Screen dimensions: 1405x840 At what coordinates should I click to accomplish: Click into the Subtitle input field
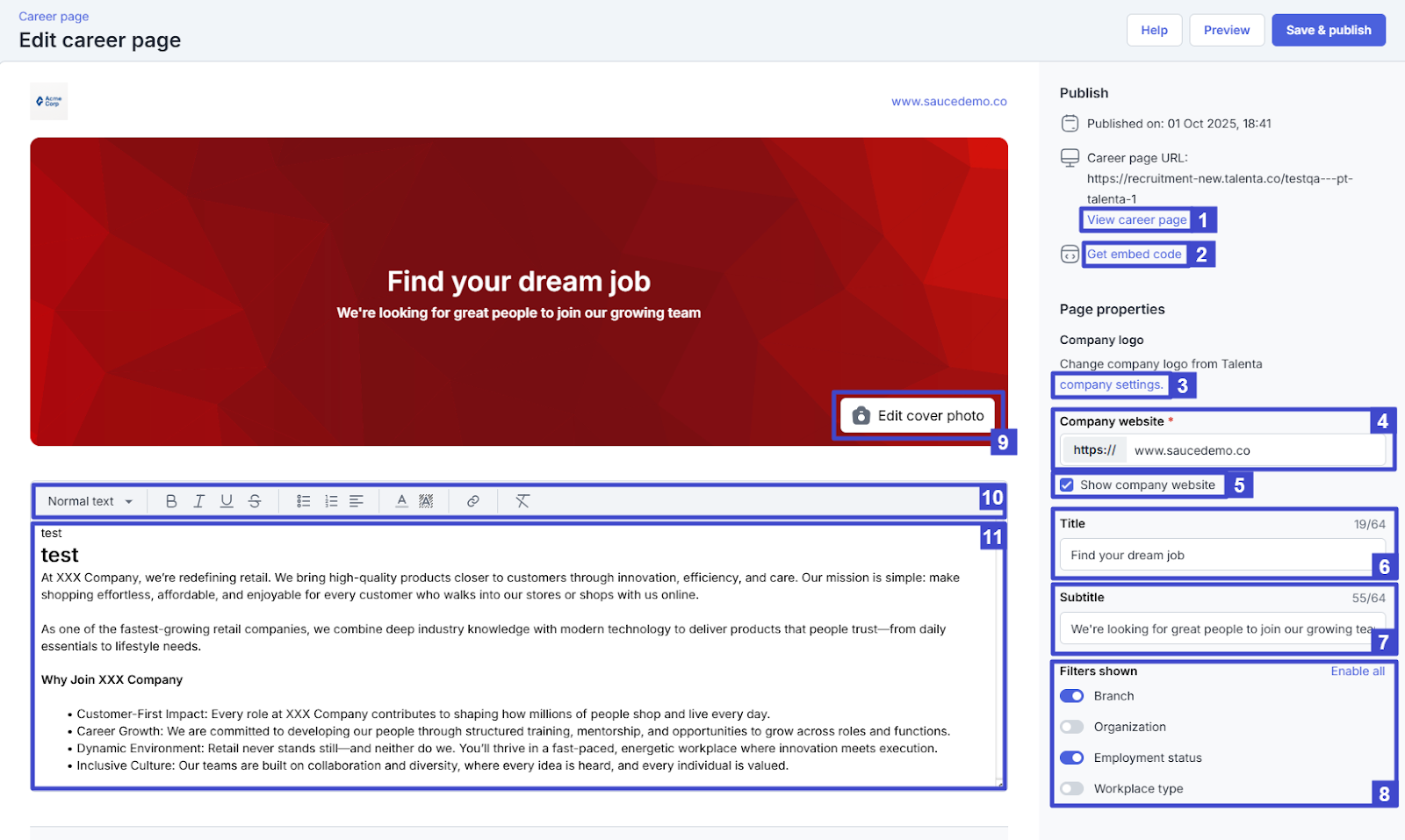(1216, 628)
